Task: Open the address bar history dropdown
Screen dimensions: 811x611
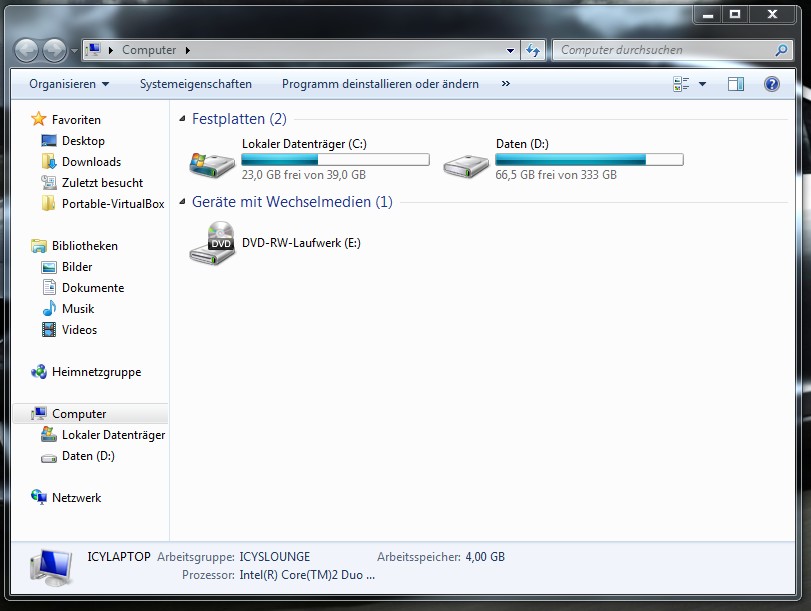Action: point(510,50)
